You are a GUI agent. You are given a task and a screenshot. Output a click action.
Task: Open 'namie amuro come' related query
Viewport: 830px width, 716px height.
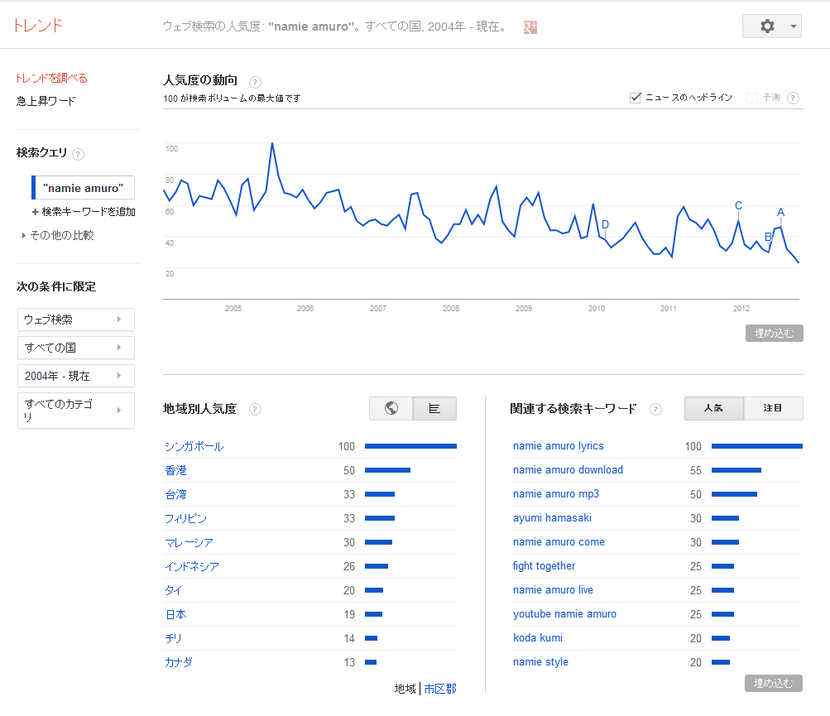(558, 542)
